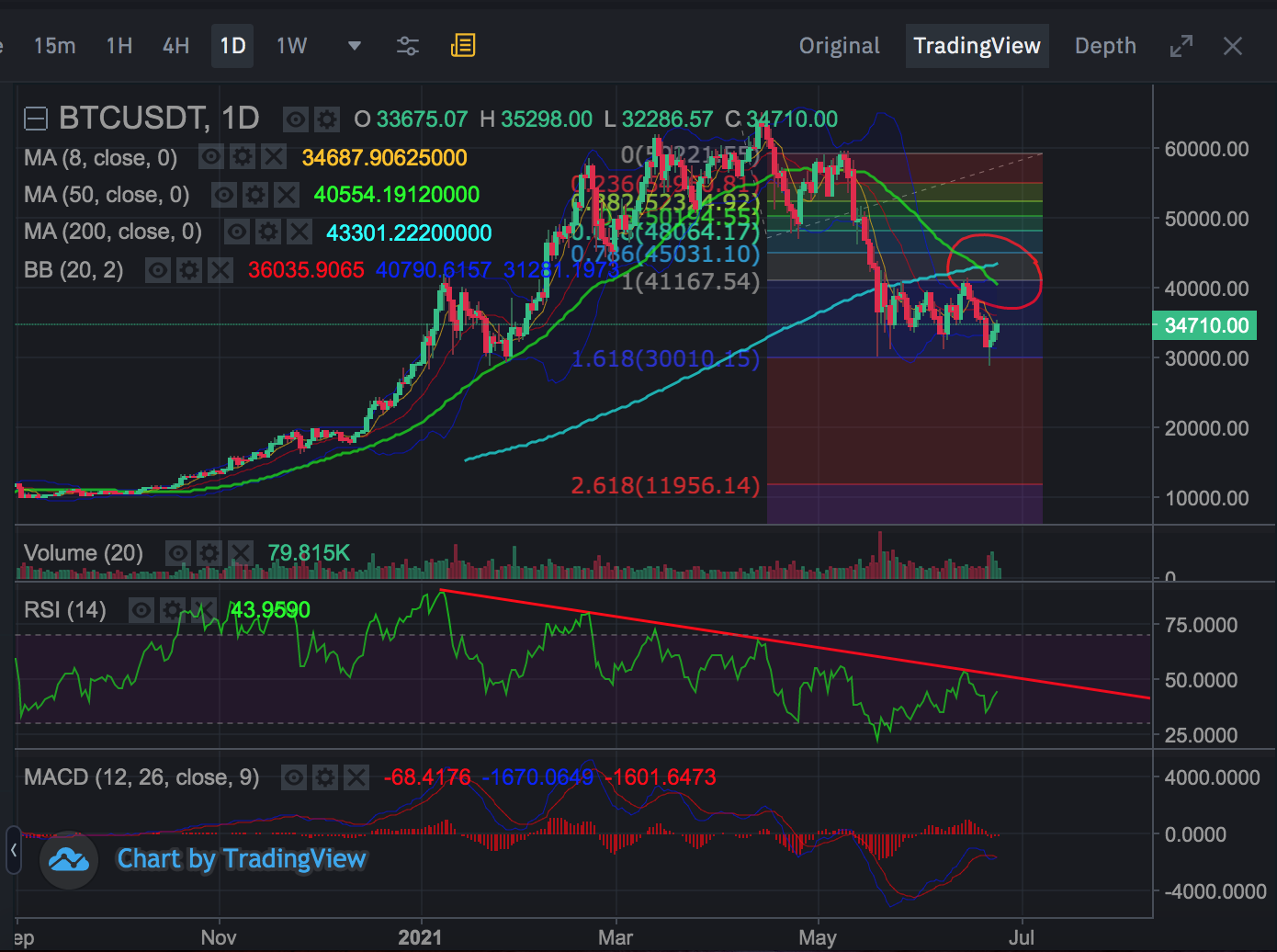Switch to Depth chart view
Screen dimensions: 1277x952
click(x=1105, y=46)
